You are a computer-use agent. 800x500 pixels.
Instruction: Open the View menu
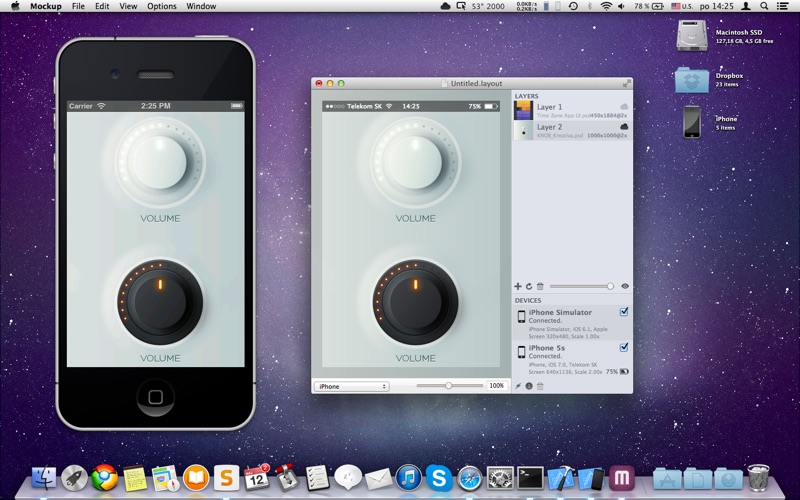[128, 6]
